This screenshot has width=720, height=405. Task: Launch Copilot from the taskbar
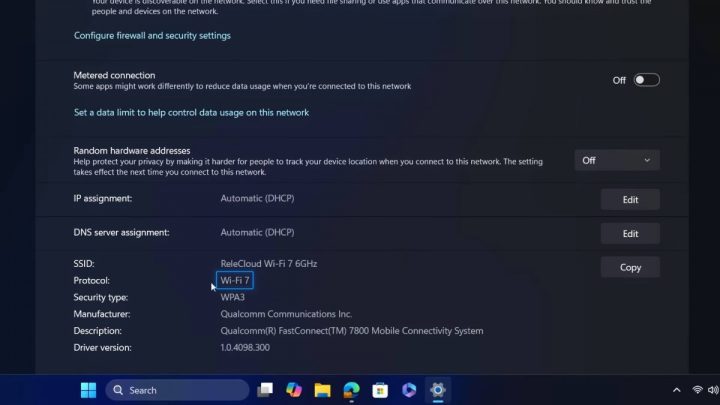point(294,390)
